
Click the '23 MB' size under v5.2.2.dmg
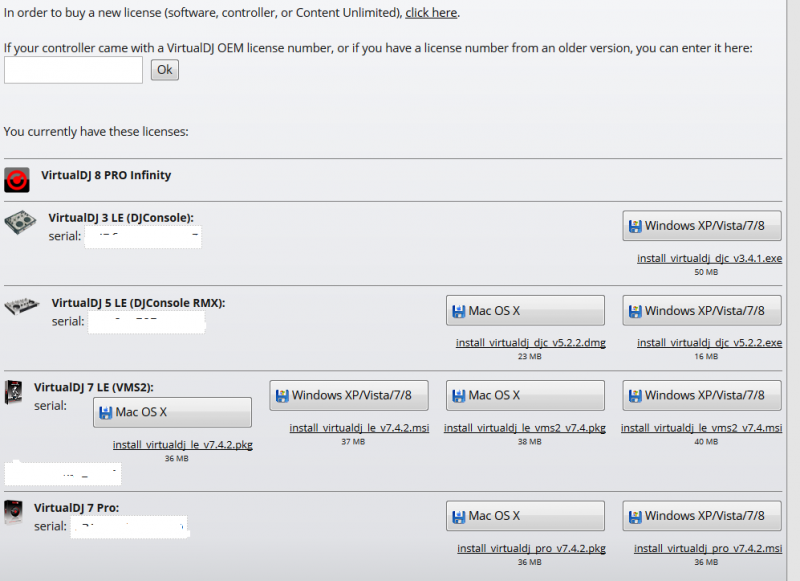(530, 356)
